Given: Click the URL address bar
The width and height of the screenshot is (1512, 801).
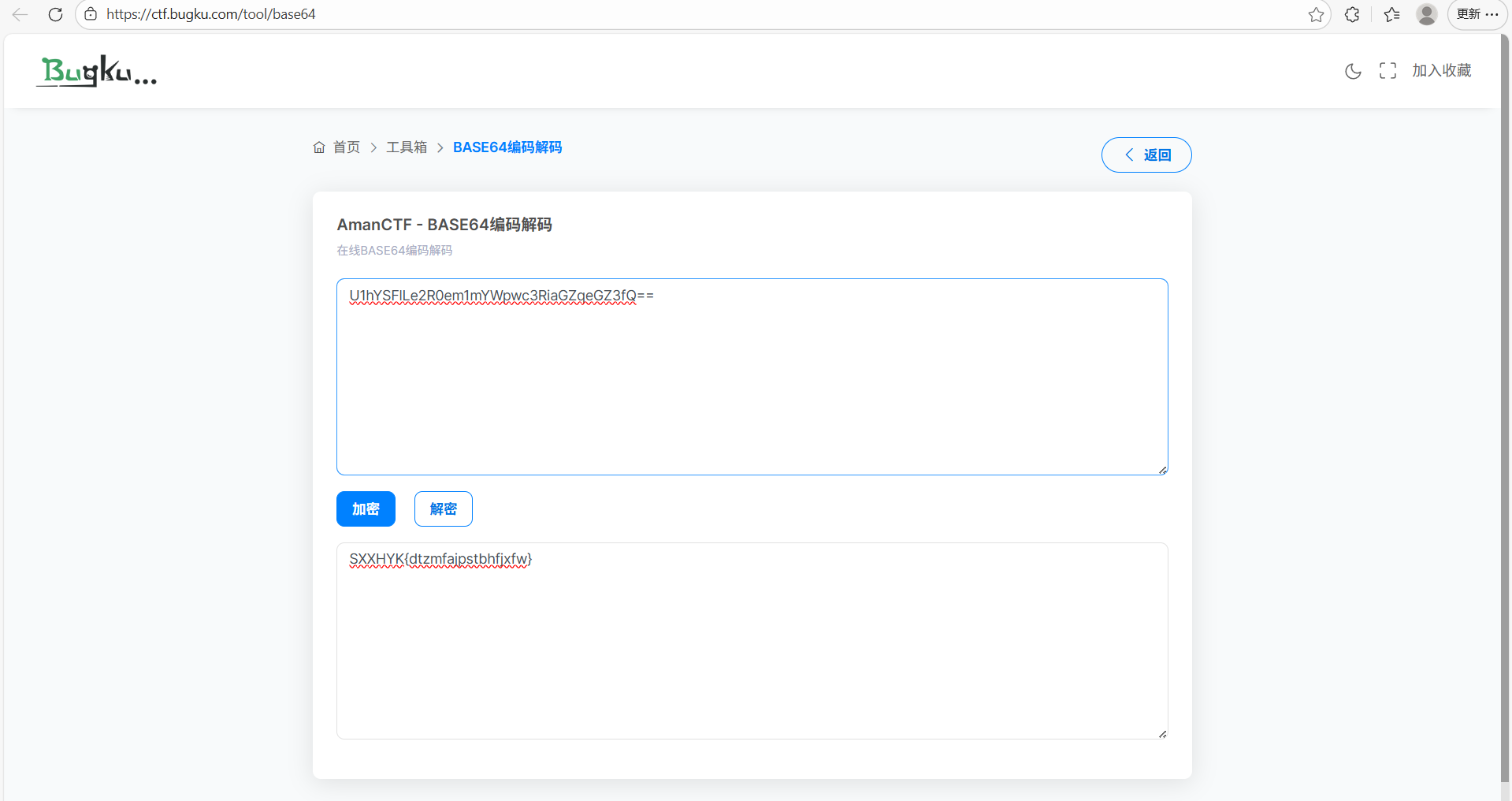Looking at the screenshot, I should [x=701, y=14].
